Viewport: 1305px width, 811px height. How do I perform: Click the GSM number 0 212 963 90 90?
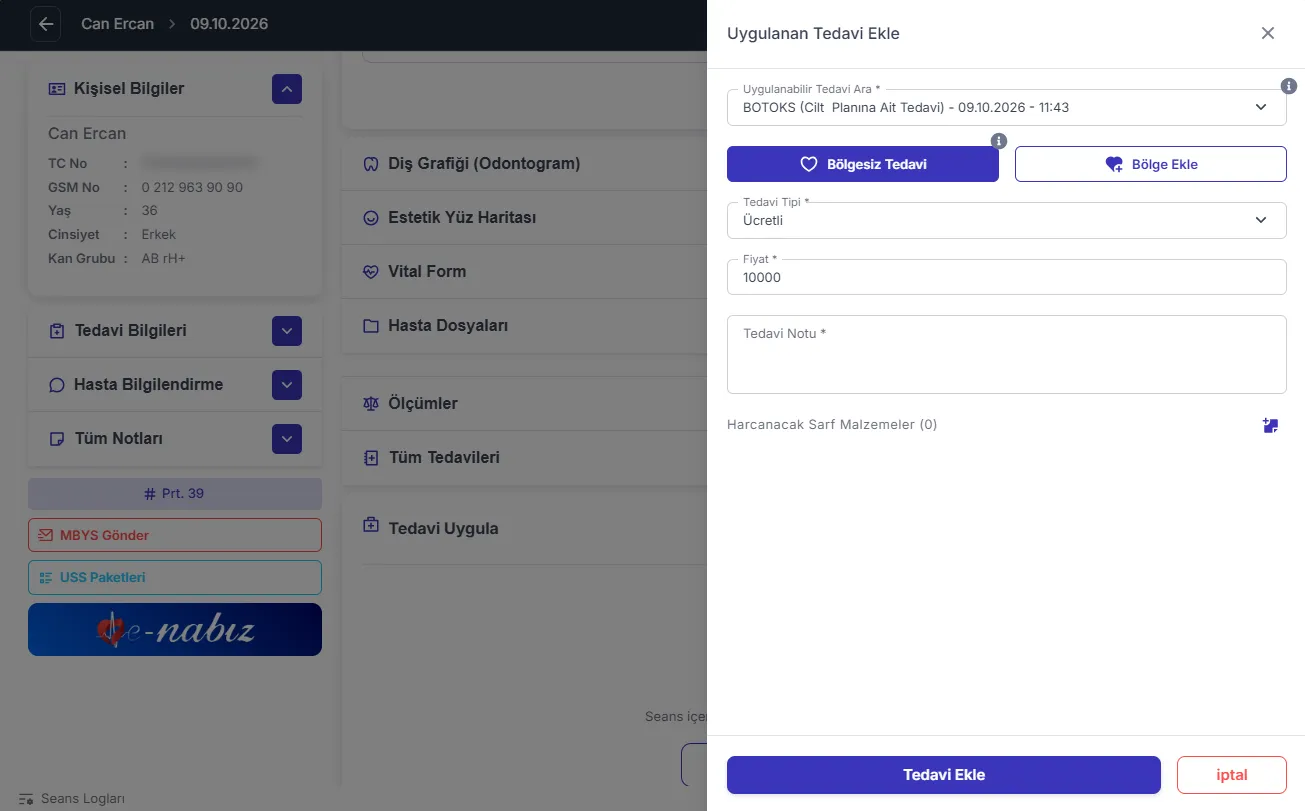(192, 187)
